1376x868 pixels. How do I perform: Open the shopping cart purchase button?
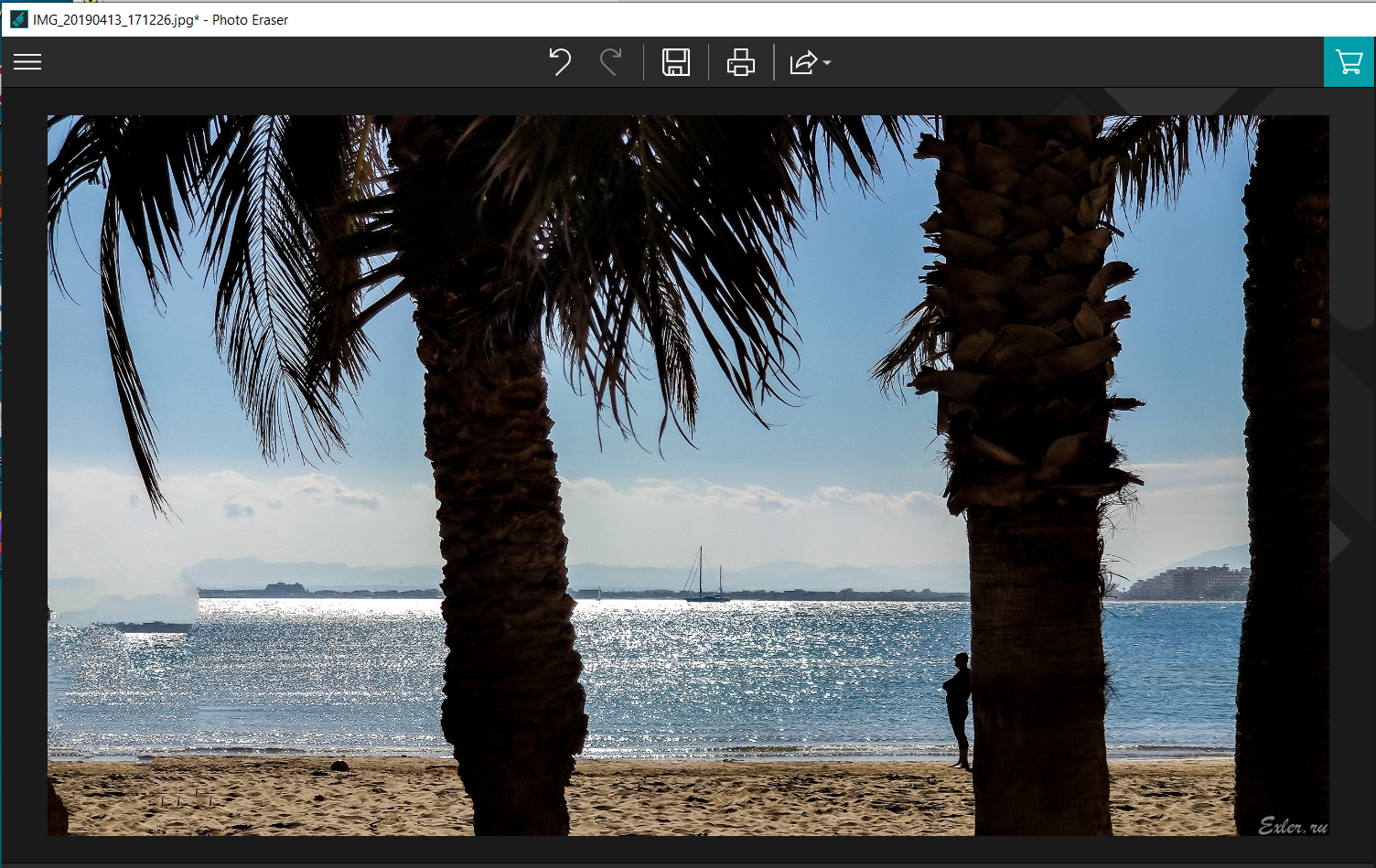[x=1349, y=62]
